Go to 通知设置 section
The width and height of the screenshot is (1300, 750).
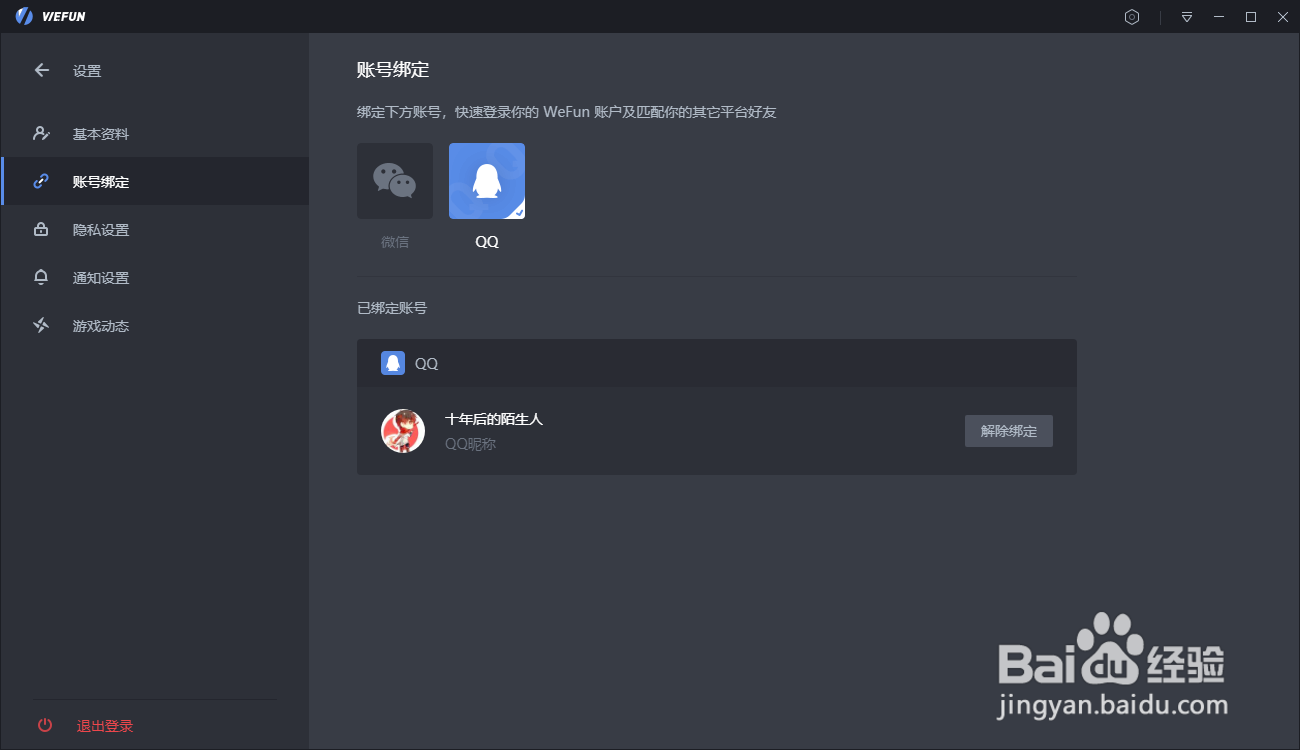155,278
